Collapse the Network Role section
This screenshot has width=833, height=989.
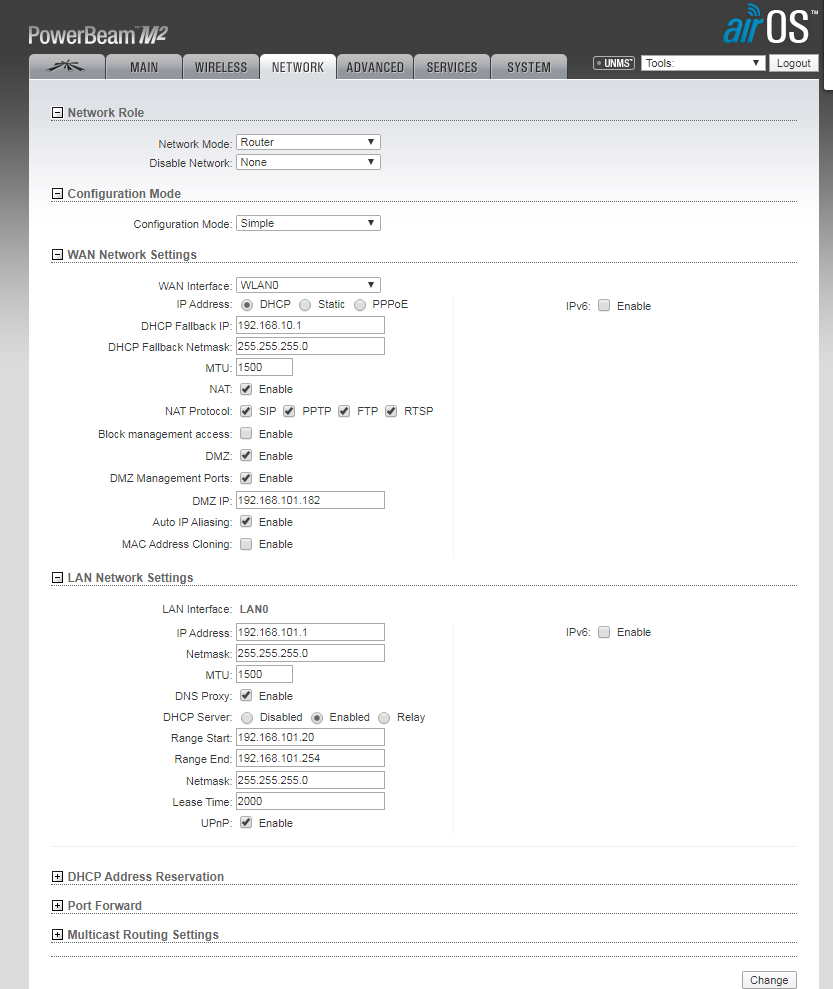57,112
